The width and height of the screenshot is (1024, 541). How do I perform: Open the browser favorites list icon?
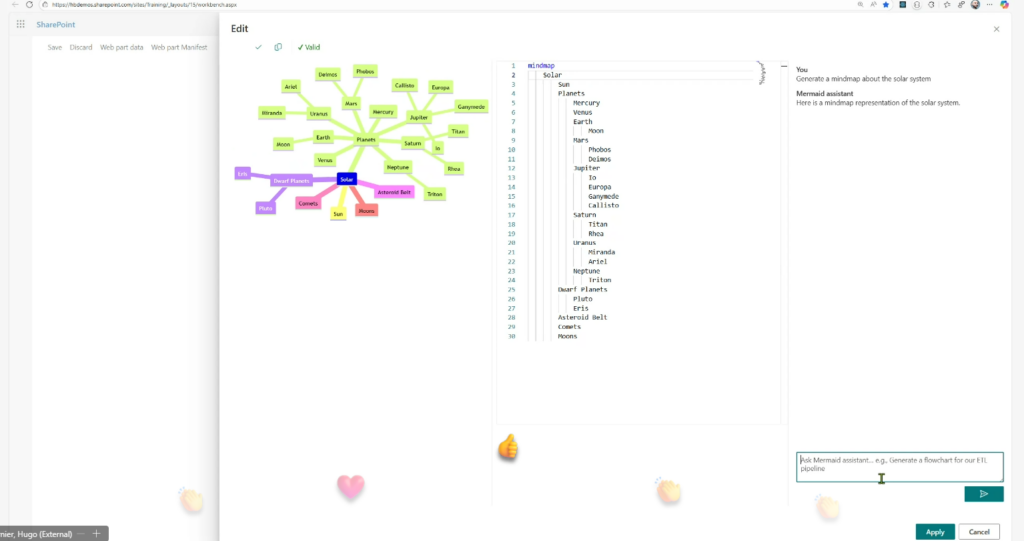click(947, 5)
